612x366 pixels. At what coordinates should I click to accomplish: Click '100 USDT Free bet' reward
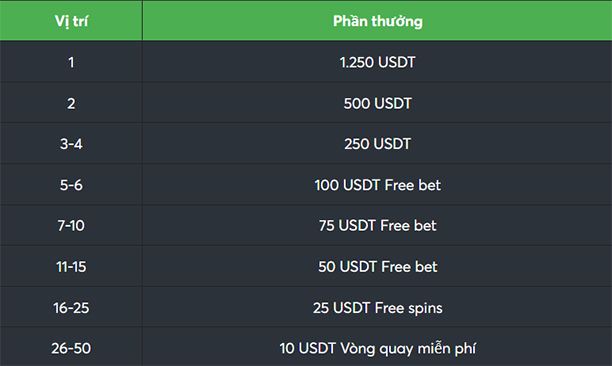coord(377,185)
